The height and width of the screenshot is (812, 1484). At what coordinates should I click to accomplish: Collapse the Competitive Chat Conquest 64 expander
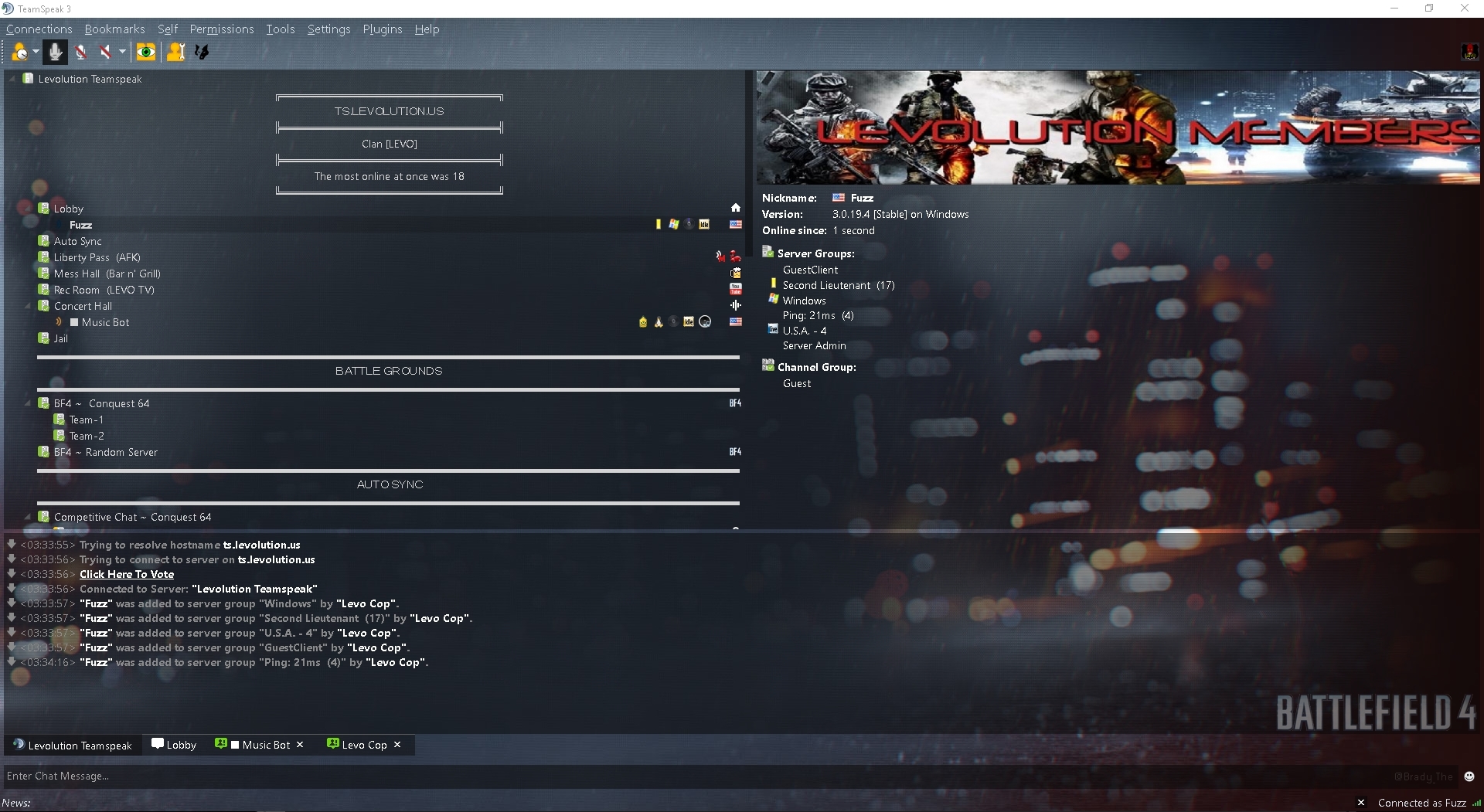click(28, 517)
